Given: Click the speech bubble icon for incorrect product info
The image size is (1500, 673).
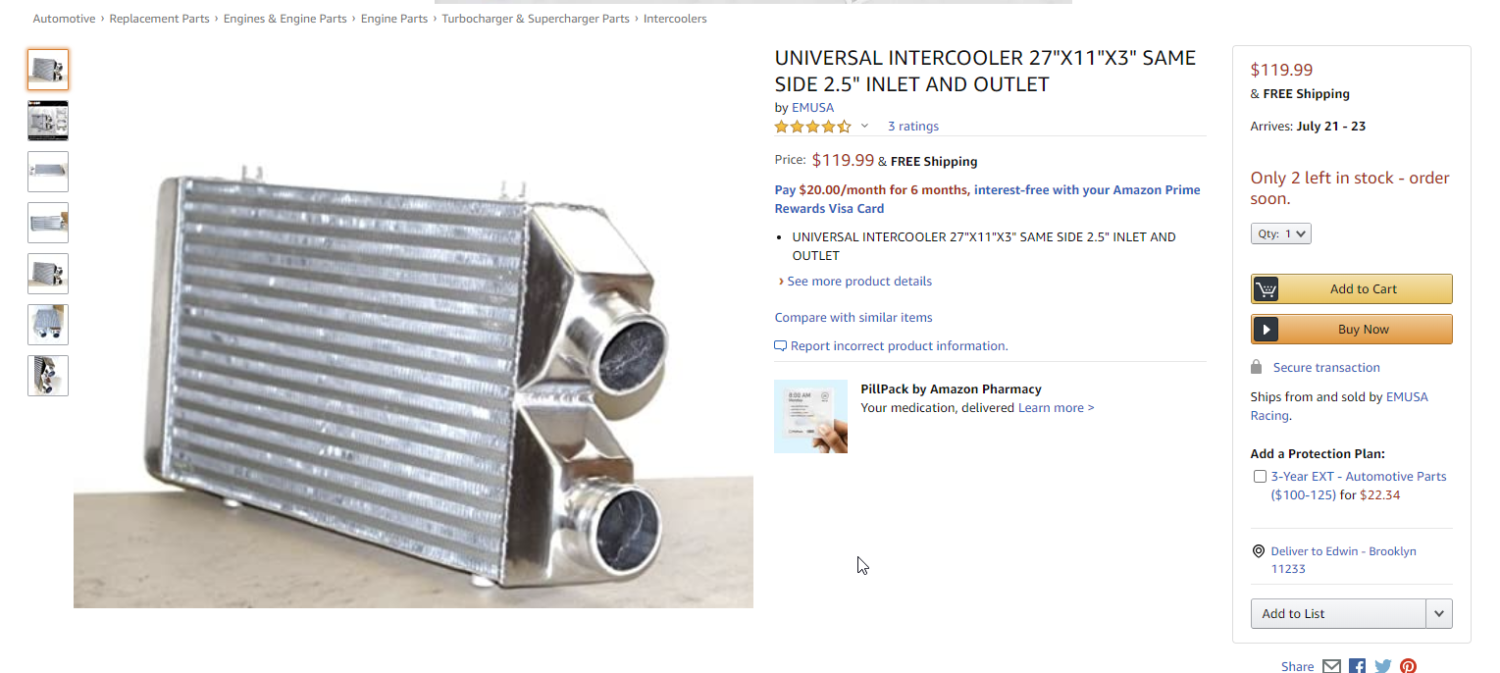Looking at the screenshot, I should pos(781,346).
